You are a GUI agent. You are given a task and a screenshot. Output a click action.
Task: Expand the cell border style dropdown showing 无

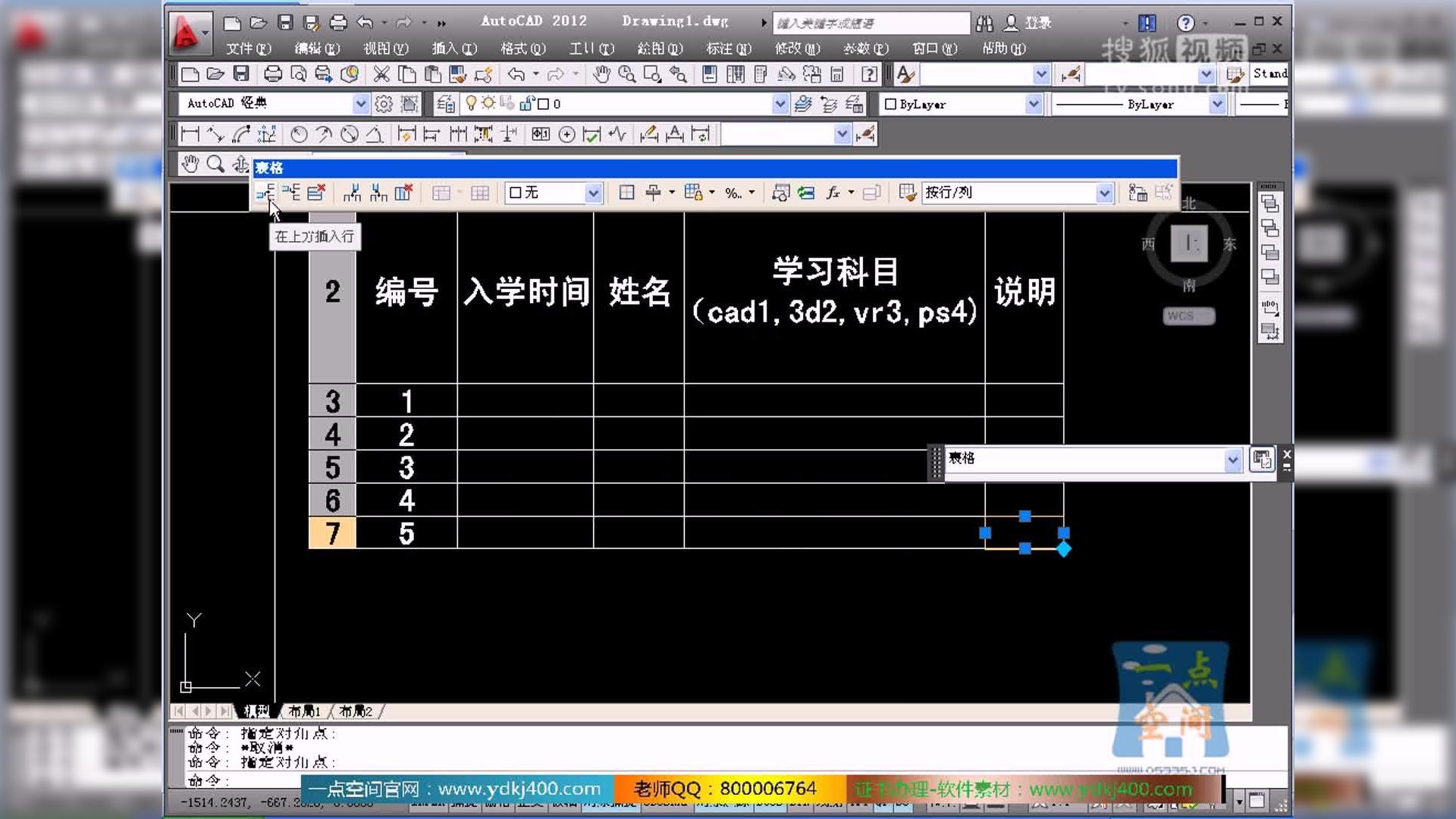594,192
